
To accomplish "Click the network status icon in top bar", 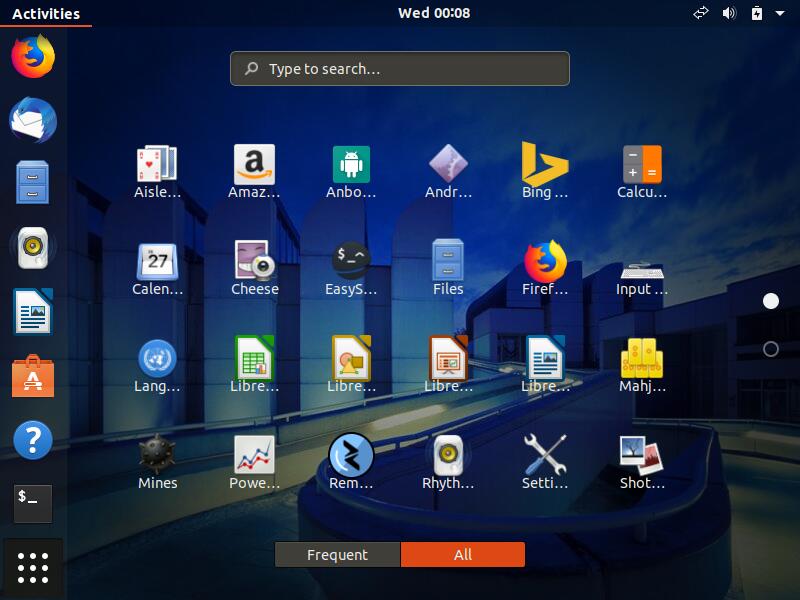I will pos(701,13).
